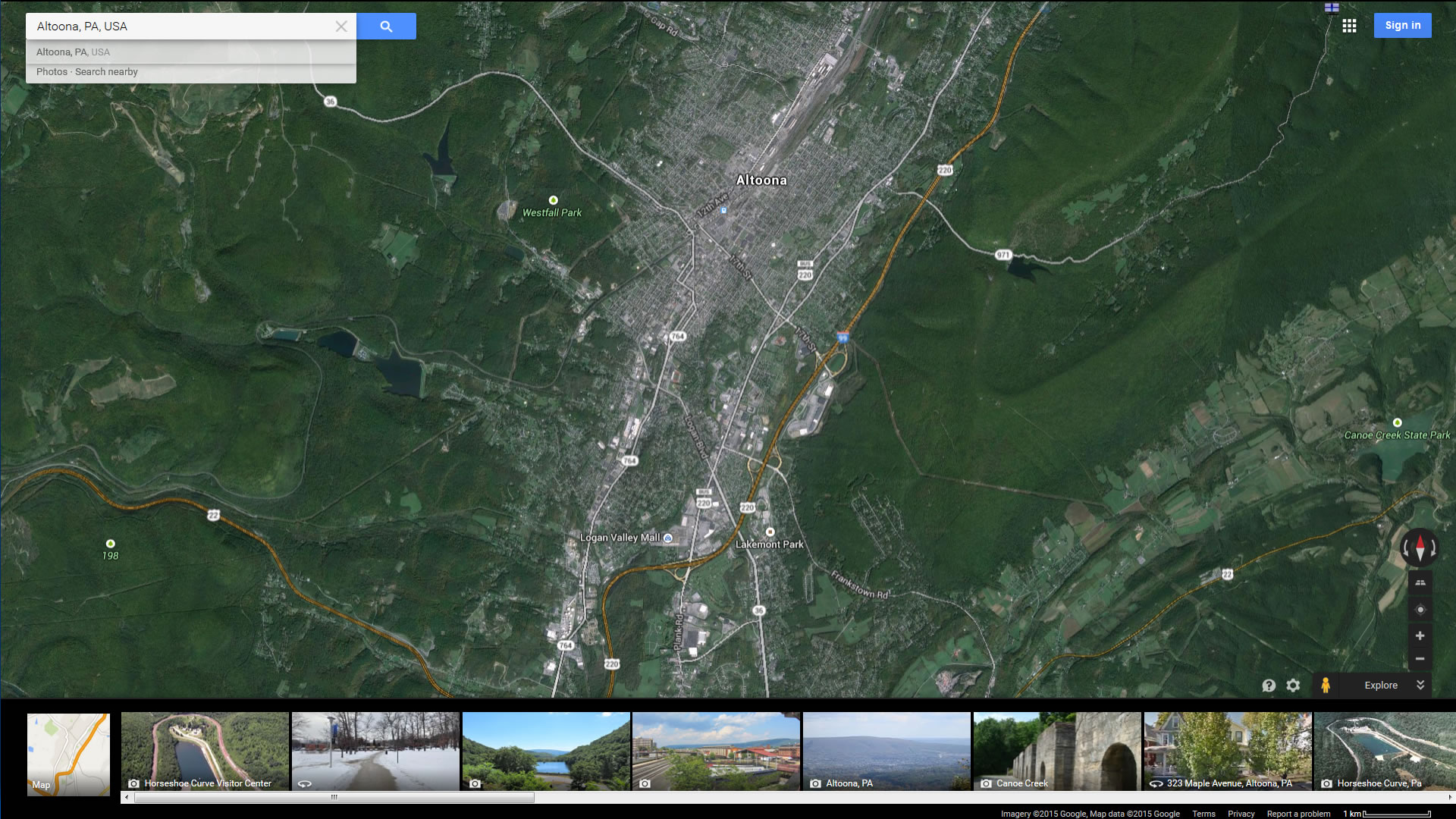Click show my location button
This screenshot has width=1456, height=819.
[x=1420, y=610]
